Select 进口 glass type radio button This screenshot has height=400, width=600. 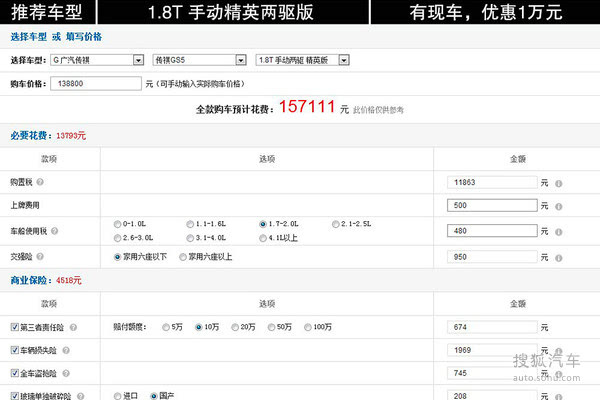pyautogui.click(x=118, y=396)
